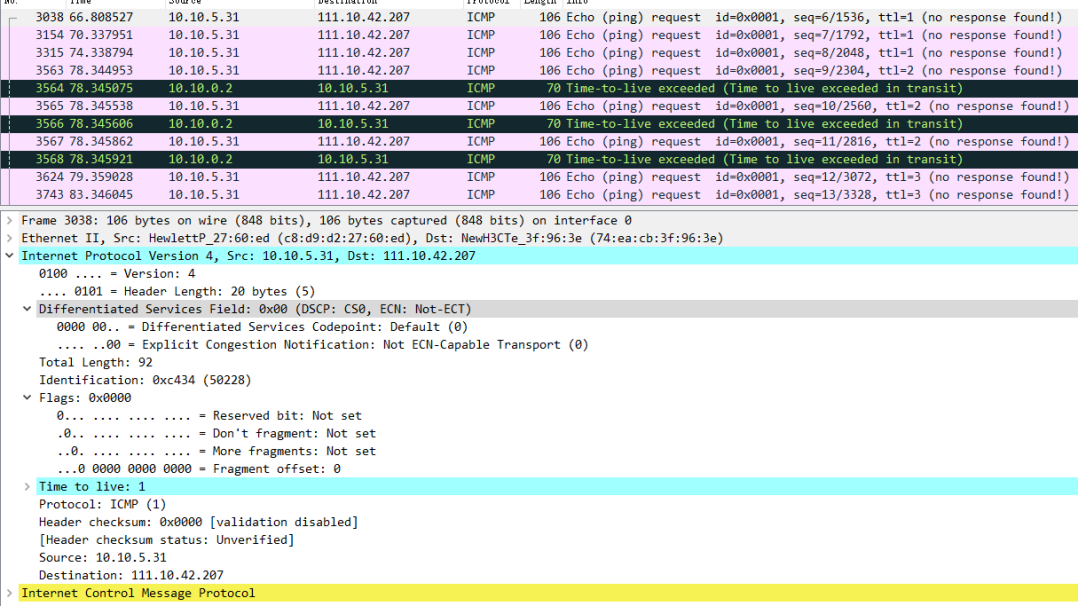Select the Don't fragment: Not set line
1079x607 pixels.
(x=216, y=434)
